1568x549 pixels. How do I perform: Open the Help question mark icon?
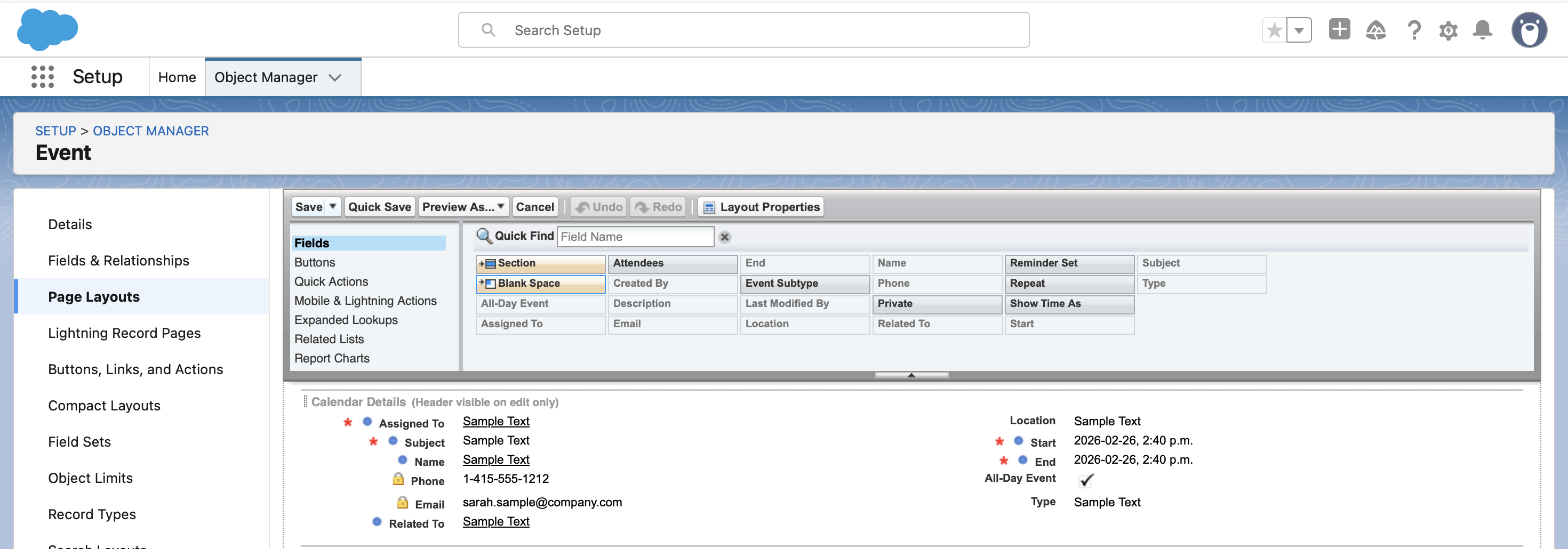tap(1413, 30)
